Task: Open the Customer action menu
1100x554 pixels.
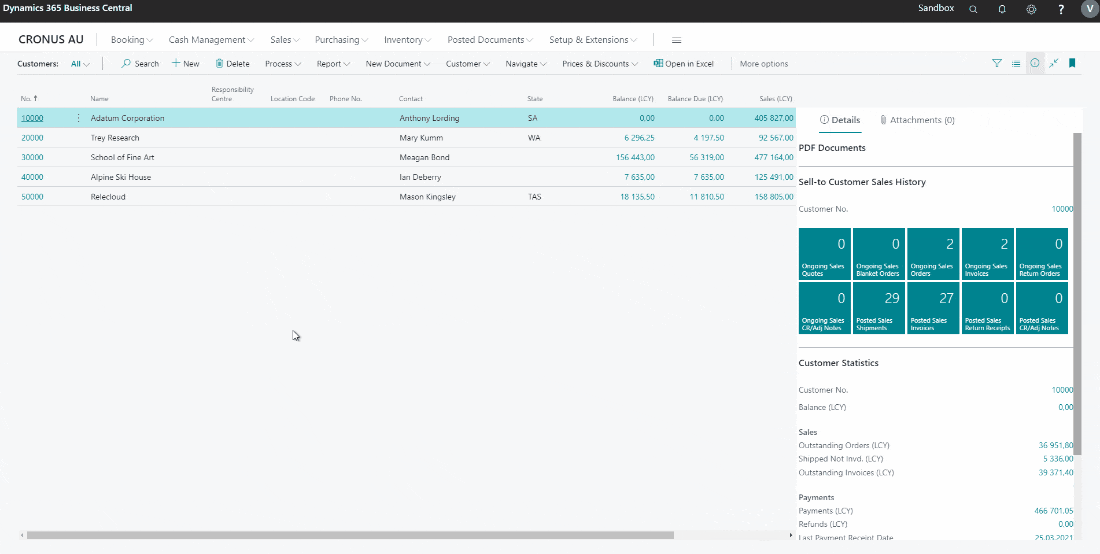Action: pos(468,64)
